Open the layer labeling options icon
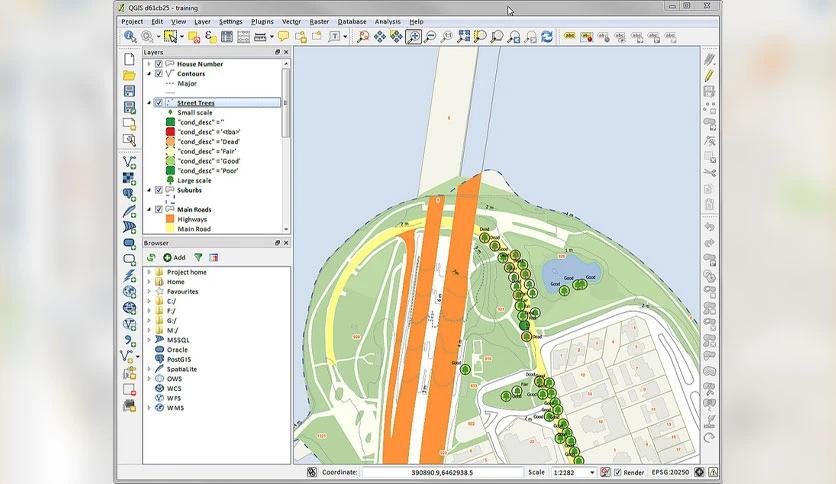Image resolution: width=836 pixels, height=484 pixels. [x=570, y=36]
